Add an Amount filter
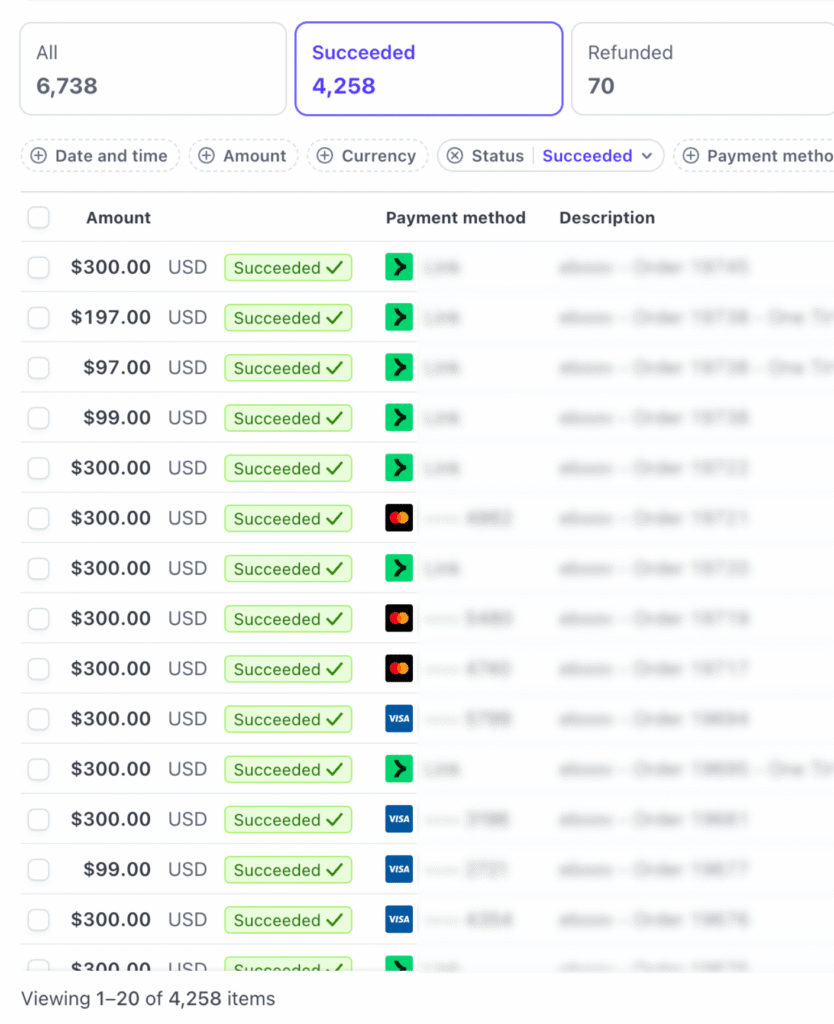The height and width of the screenshot is (1024, 834). pyautogui.click(x=254, y=156)
